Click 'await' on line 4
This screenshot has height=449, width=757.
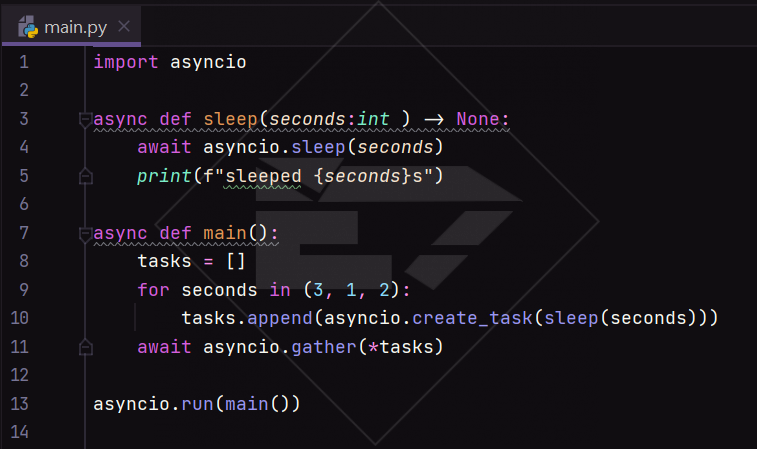pos(164,147)
